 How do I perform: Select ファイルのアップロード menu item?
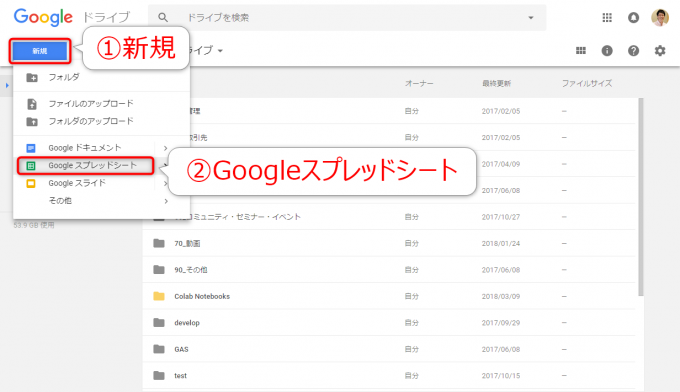click(101, 104)
